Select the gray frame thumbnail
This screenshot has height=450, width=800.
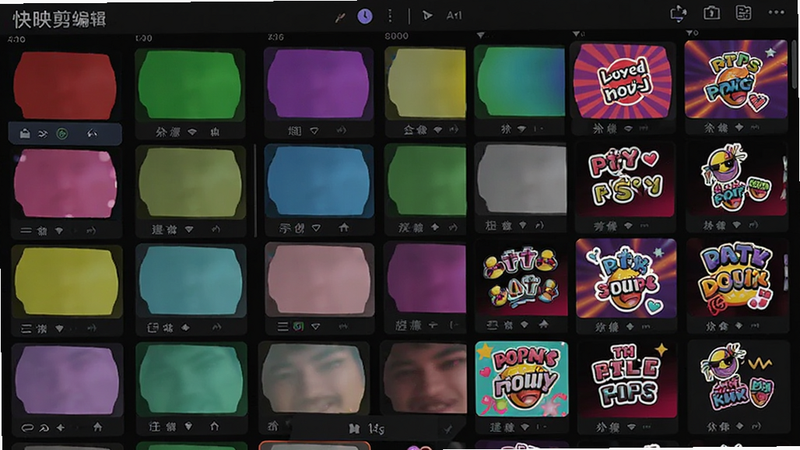coord(520,179)
